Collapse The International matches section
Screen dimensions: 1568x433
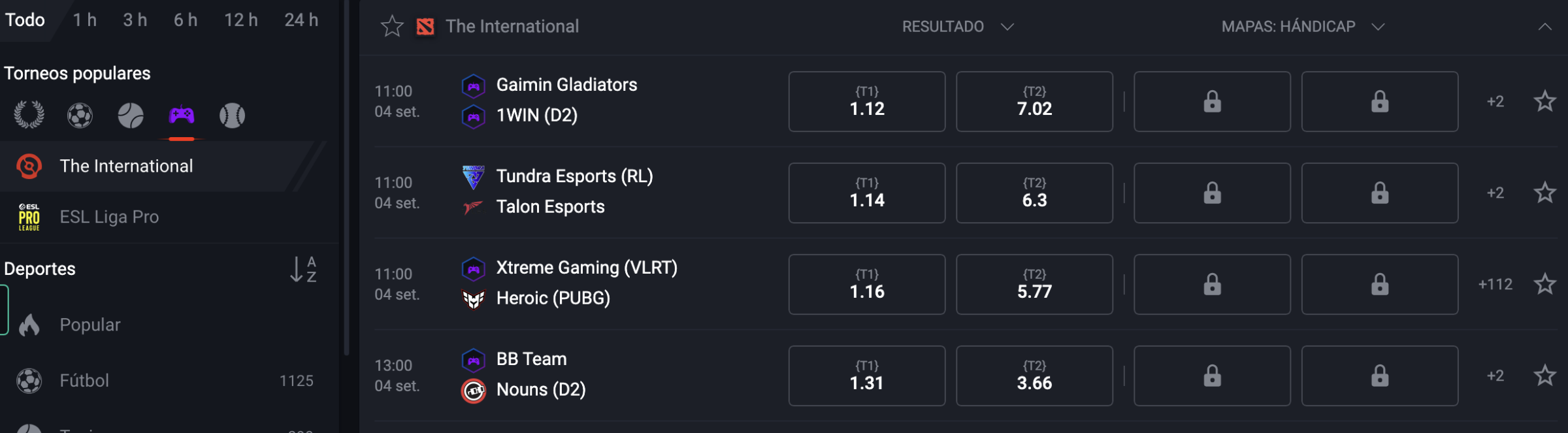tap(1544, 27)
